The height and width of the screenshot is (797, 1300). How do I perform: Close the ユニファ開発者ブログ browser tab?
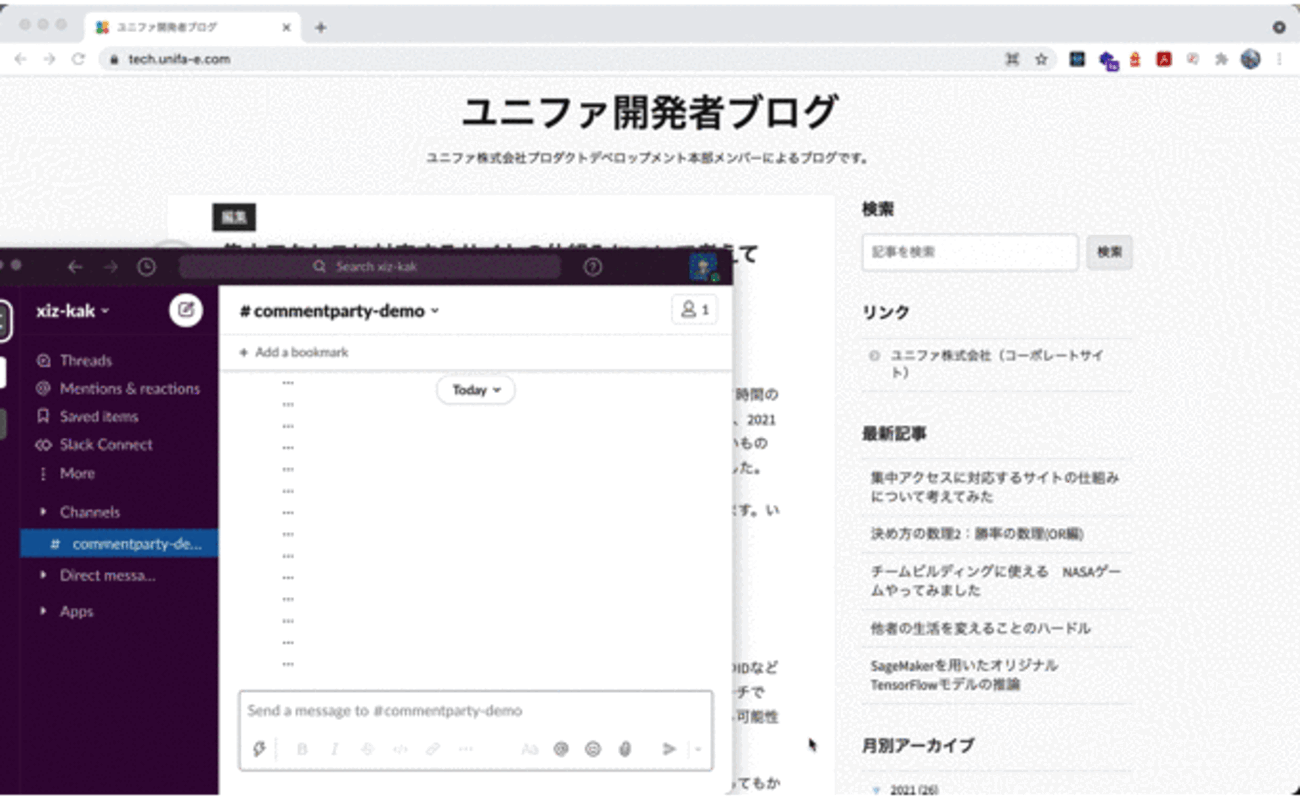pyautogui.click(x=286, y=27)
